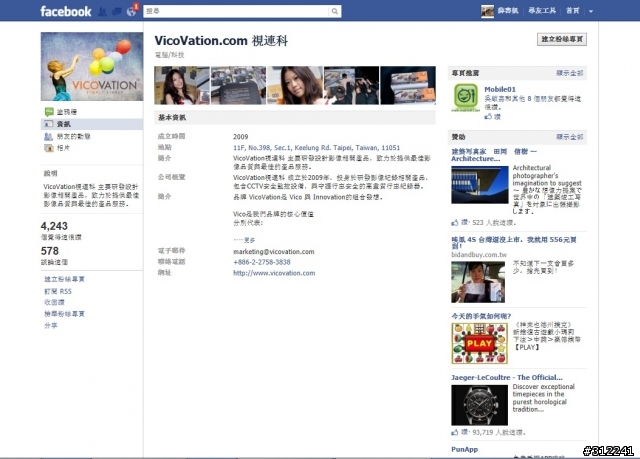This screenshot has width=640, height=459.
Task: Click the PLAY slot-machine ad image
Action: pyautogui.click(x=480, y=344)
